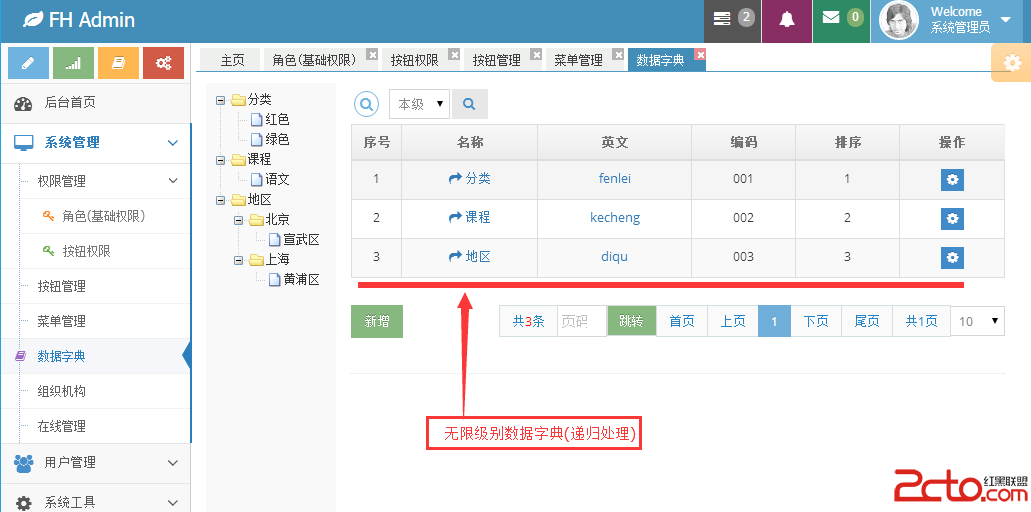Viewport: 1031px width, 512px height.
Task: Expand the 用户管理 sidebar menu
Action: tap(95, 463)
